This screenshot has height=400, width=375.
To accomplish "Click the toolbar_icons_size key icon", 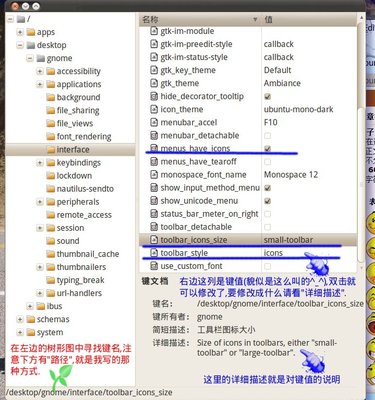I will coord(154,240).
